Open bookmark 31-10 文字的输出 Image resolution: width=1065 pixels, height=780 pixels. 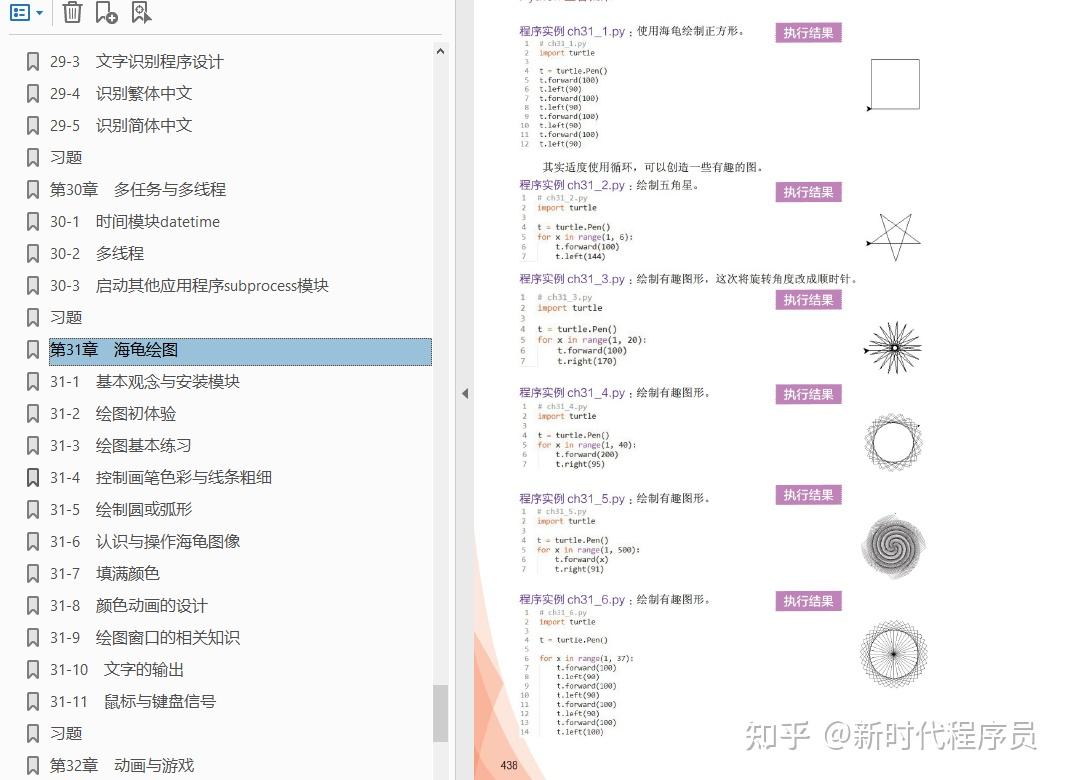pyautogui.click(x=117, y=669)
